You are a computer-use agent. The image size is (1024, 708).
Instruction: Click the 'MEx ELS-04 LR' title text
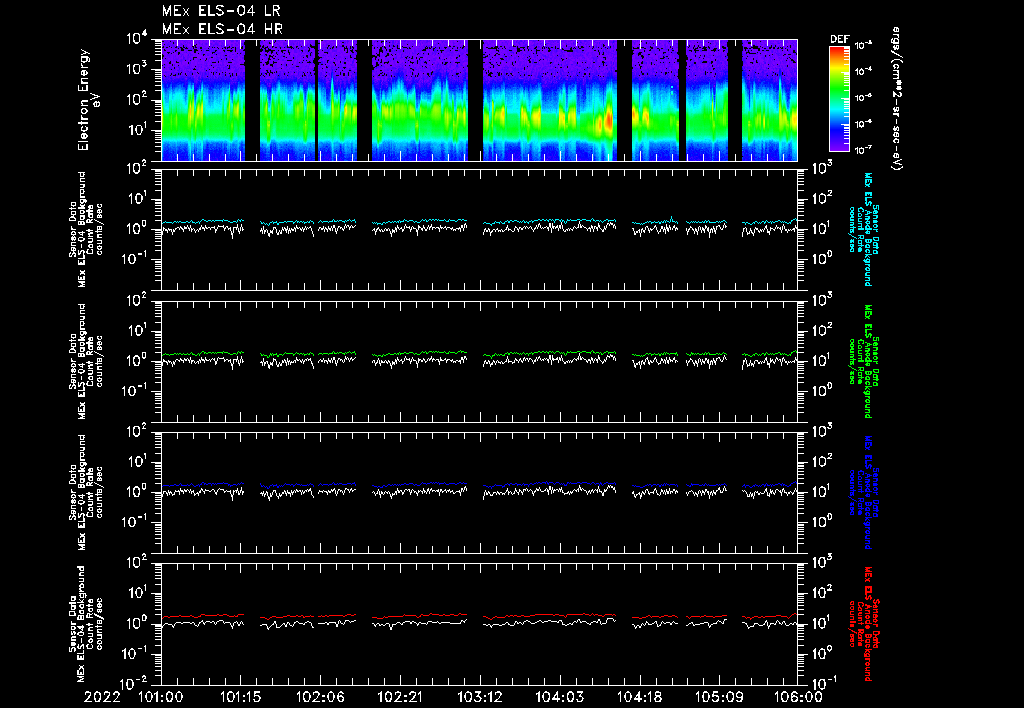click(x=221, y=11)
